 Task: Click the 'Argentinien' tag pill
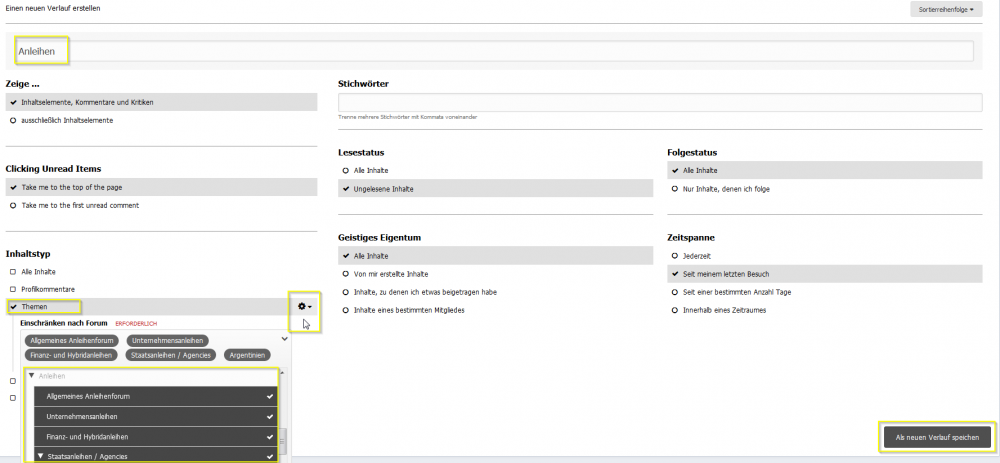click(247, 355)
